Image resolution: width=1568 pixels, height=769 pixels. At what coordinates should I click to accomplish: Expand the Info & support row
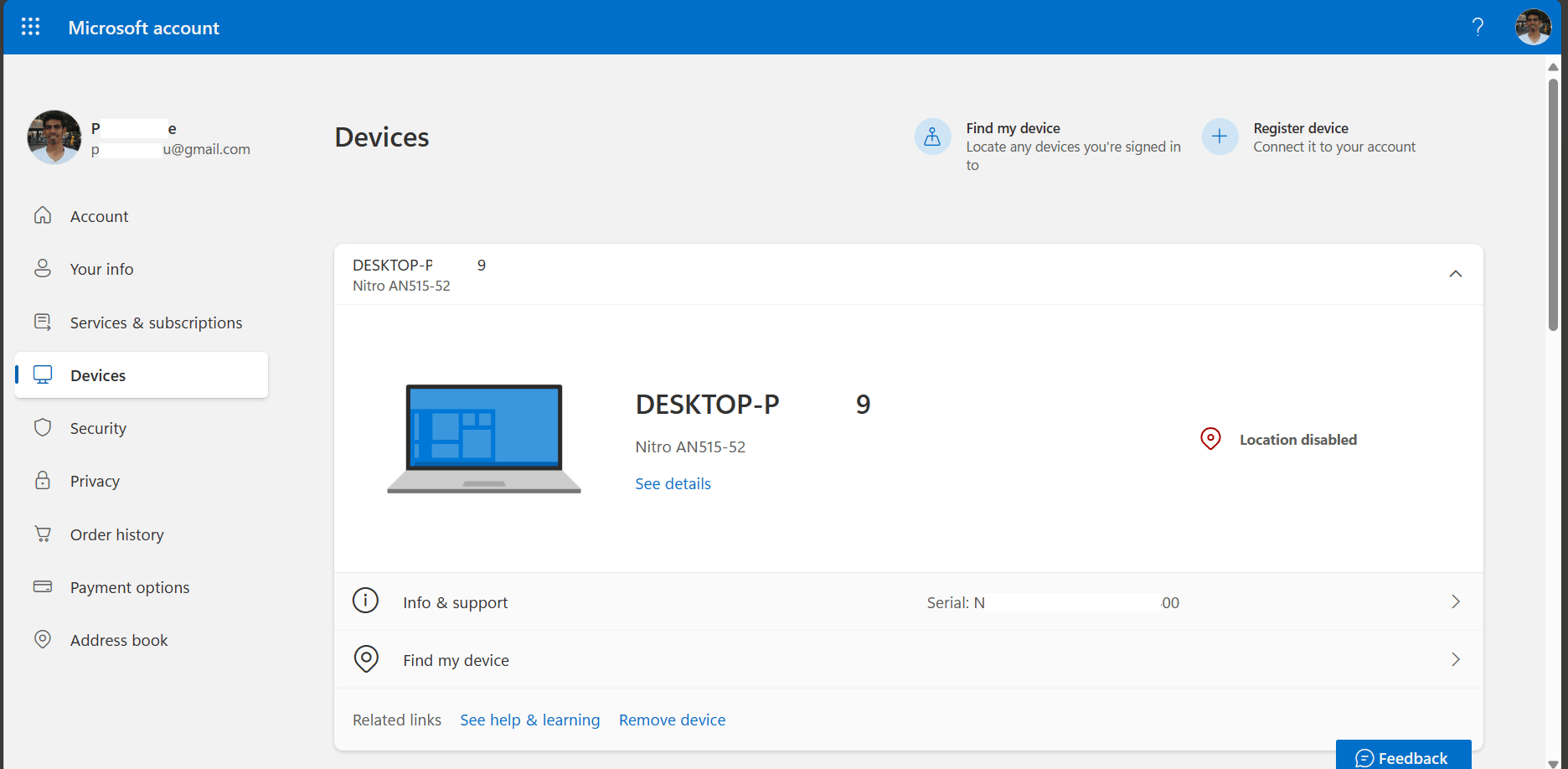point(1455,601)
